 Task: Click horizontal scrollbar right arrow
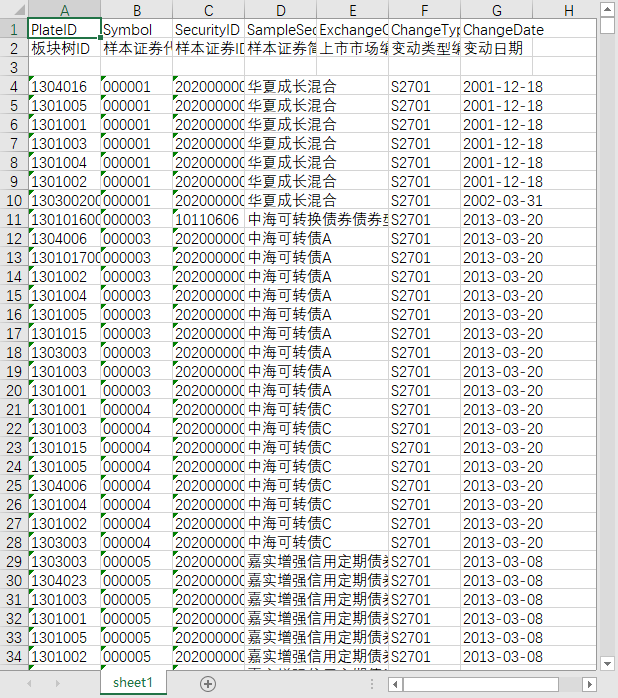pos(590,684)
